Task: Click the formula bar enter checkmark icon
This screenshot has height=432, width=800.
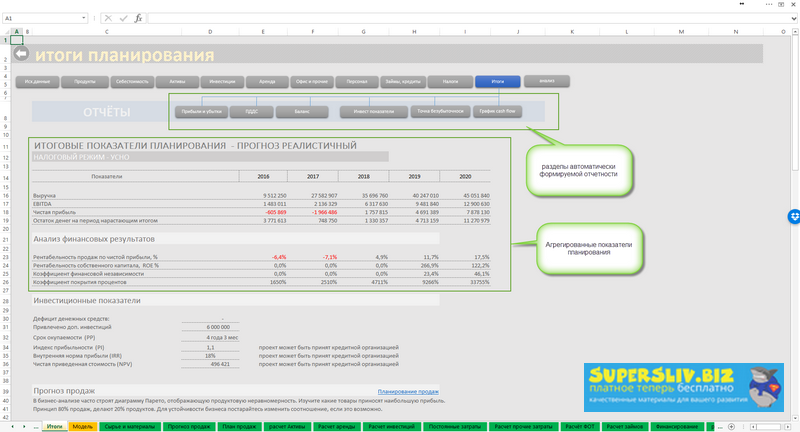Action: 123,18
